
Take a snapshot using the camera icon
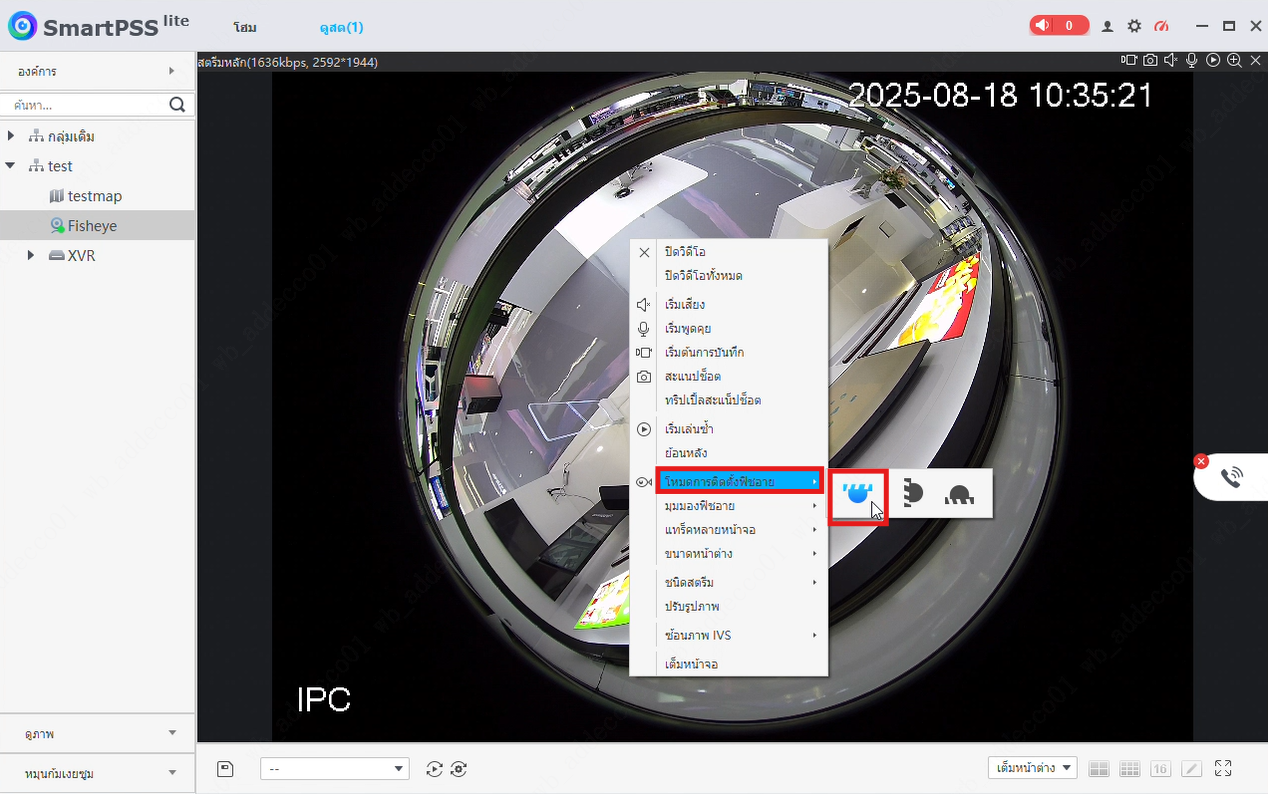(x=1150, y=60)
